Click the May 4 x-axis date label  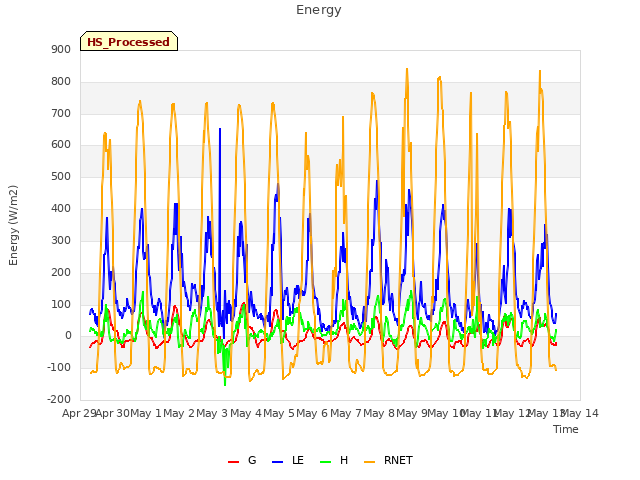coord(246,413)
